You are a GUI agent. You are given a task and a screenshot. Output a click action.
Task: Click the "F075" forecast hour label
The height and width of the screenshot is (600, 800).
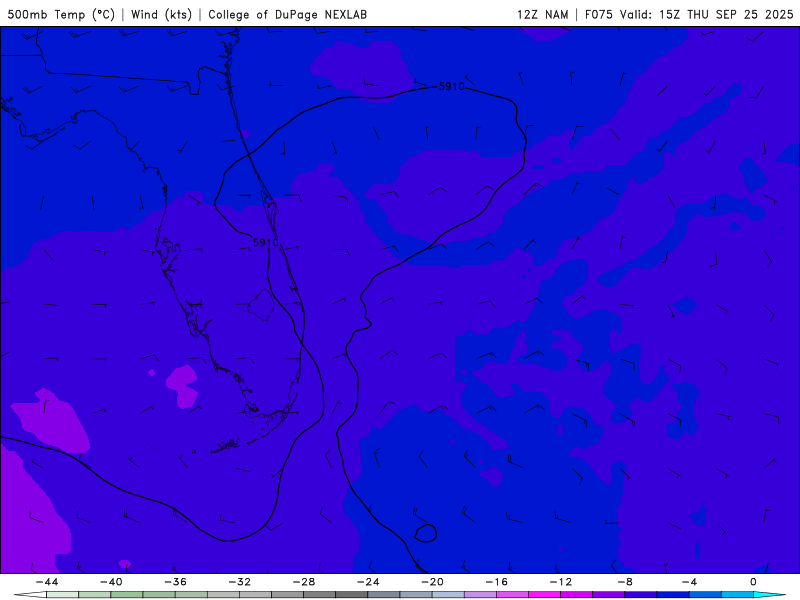click(599, 14)
